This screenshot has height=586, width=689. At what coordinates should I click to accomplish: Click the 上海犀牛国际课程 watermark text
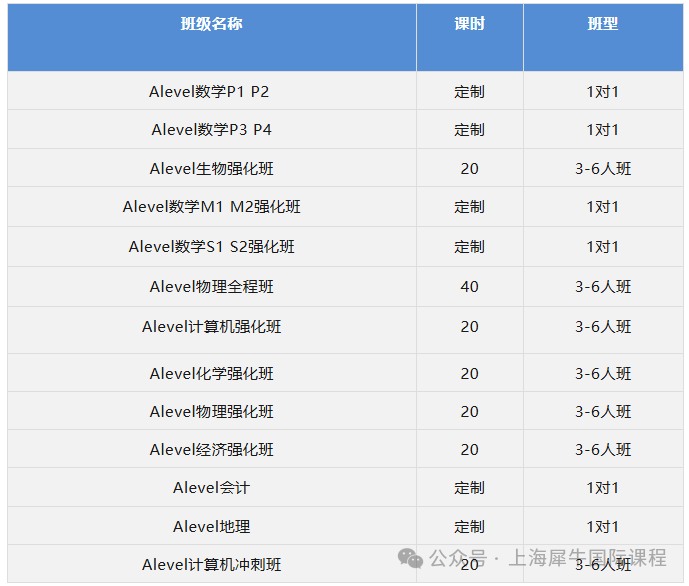[587, 557]
